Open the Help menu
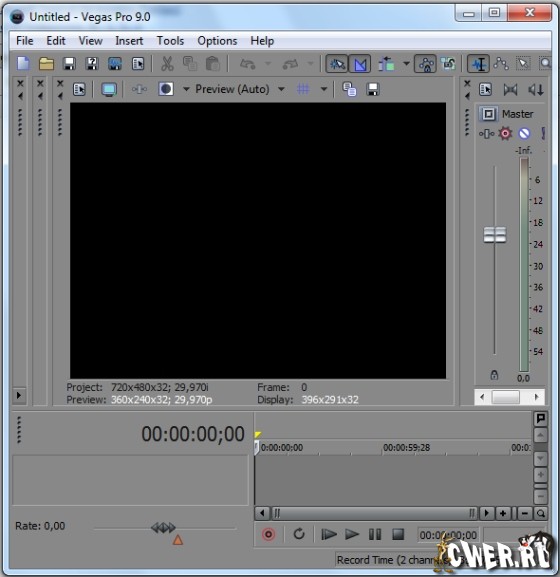Viewport: 560px width, 577px height. [x=262, y=40]
